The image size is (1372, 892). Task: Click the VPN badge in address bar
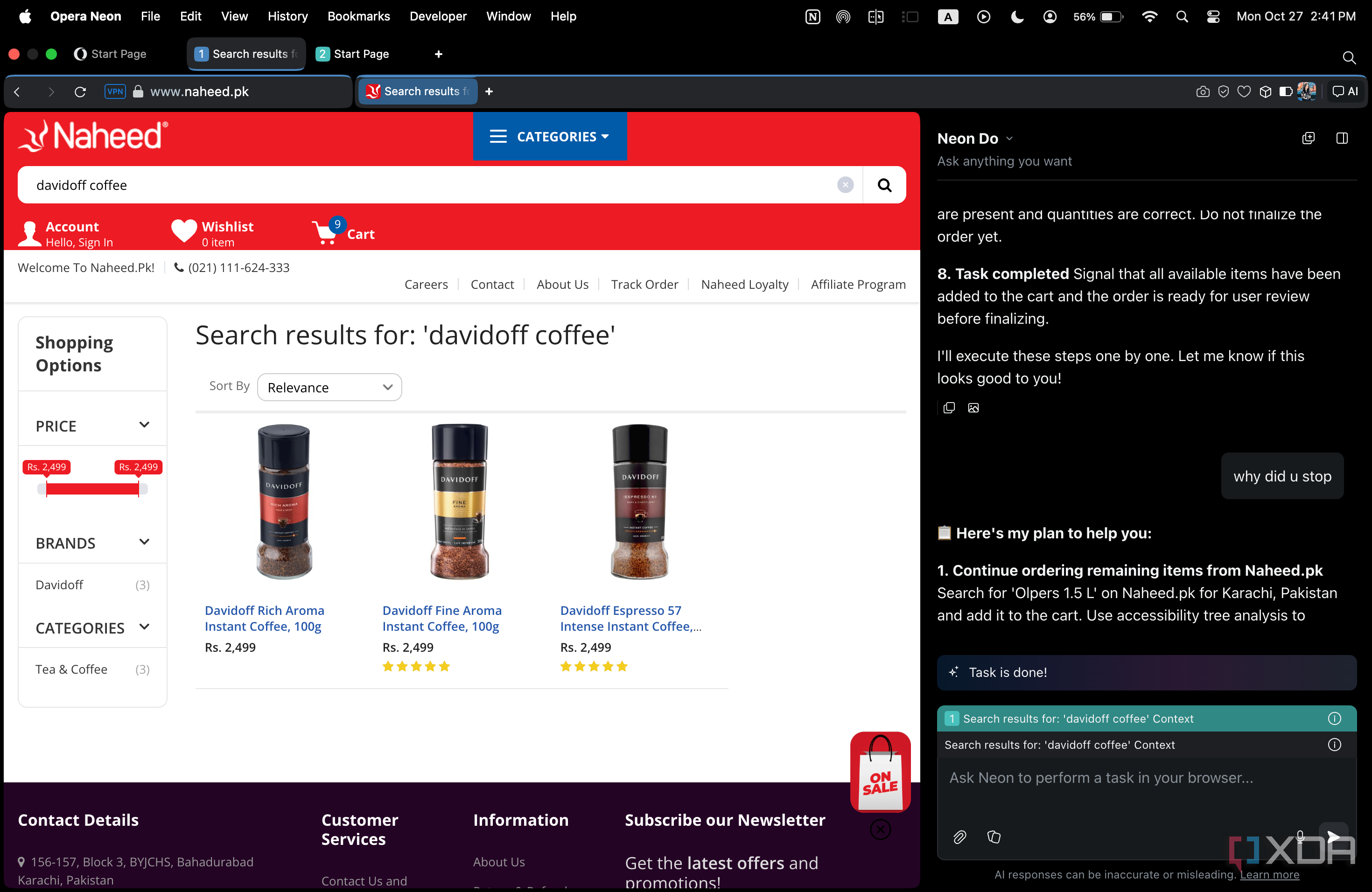(115, 91)
